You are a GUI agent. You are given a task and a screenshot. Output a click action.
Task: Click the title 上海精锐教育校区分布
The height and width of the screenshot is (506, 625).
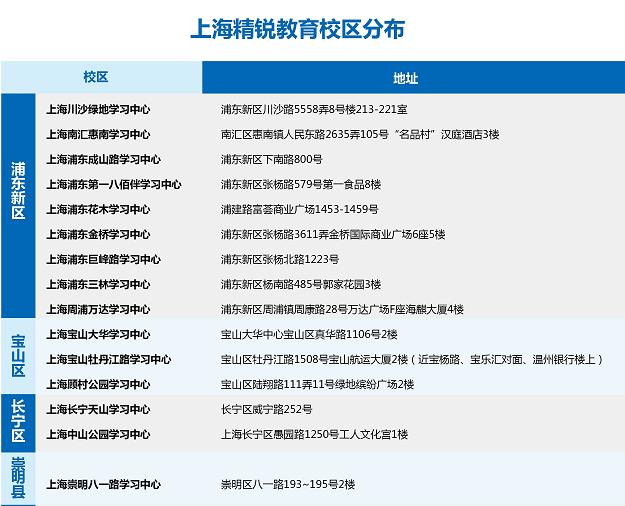[x=298, y=29]
